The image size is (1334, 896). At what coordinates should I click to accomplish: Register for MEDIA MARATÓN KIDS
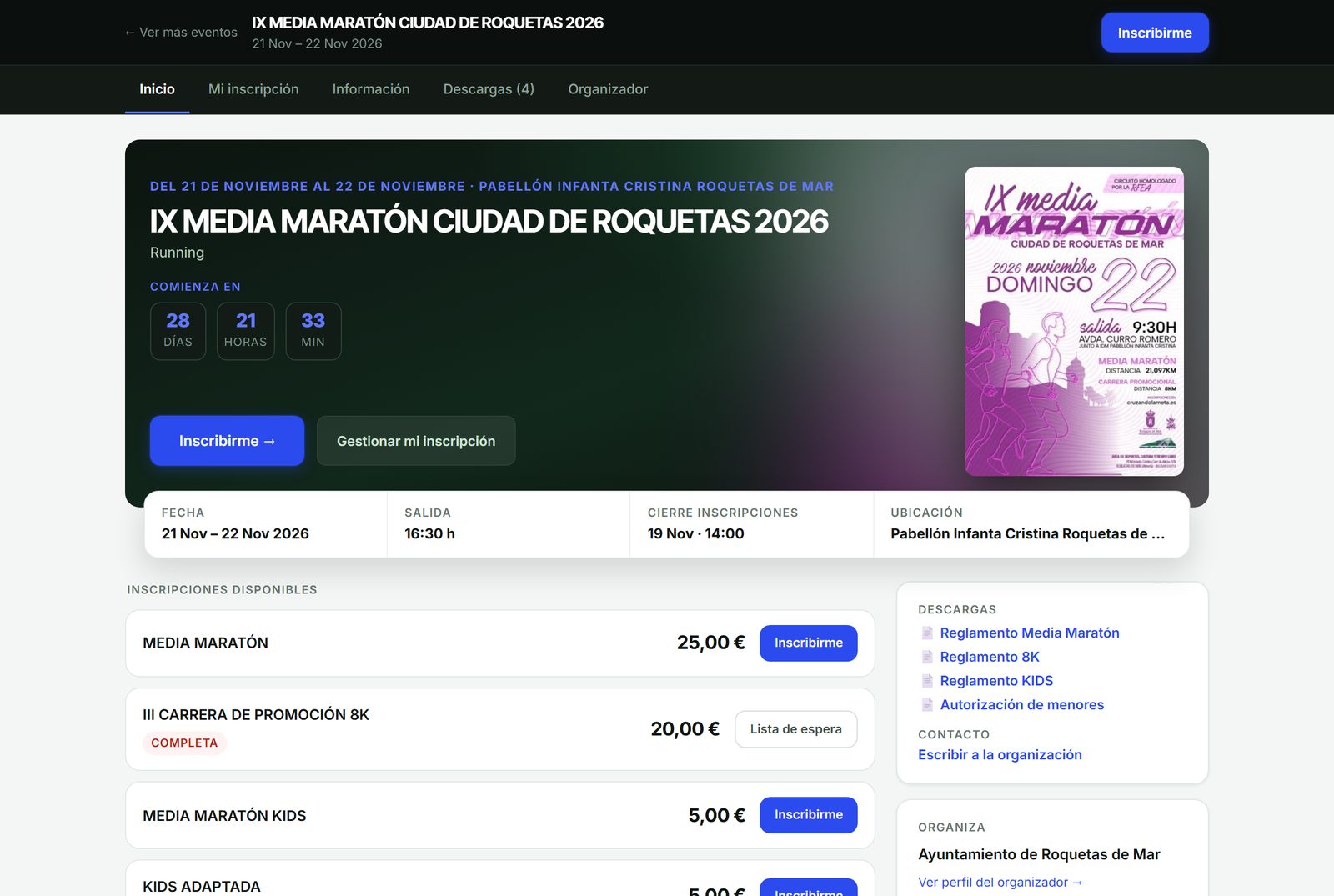(x=808, y=815)
